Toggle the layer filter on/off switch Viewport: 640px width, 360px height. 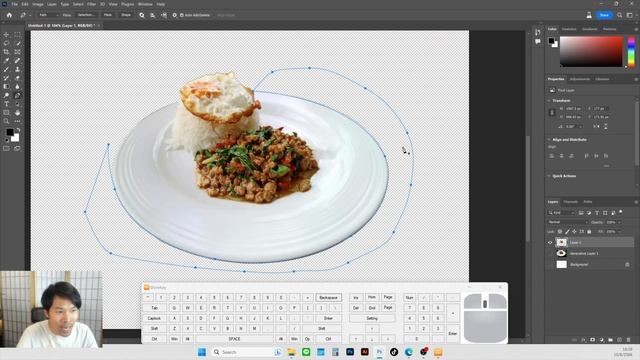pyautogui.click(x=621, y=212)
